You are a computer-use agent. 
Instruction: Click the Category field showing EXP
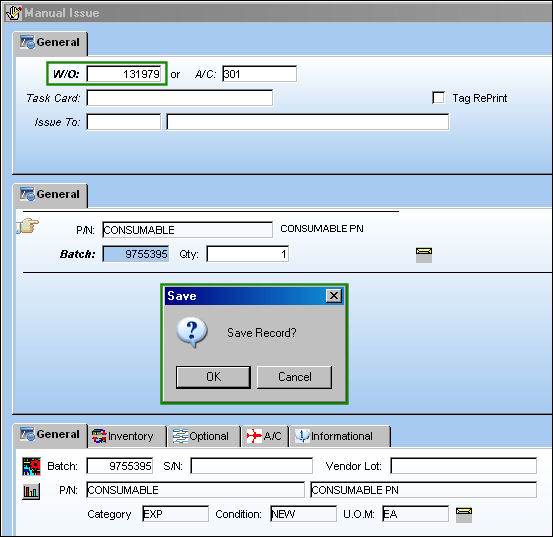tap(175, 514)
